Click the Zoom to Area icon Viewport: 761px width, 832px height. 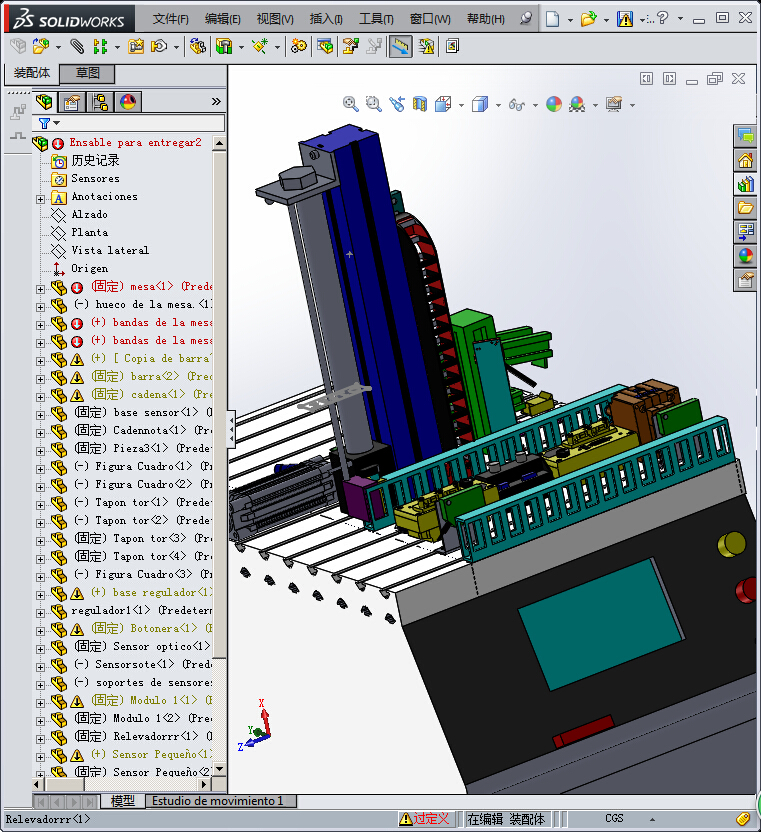[374, 104]
